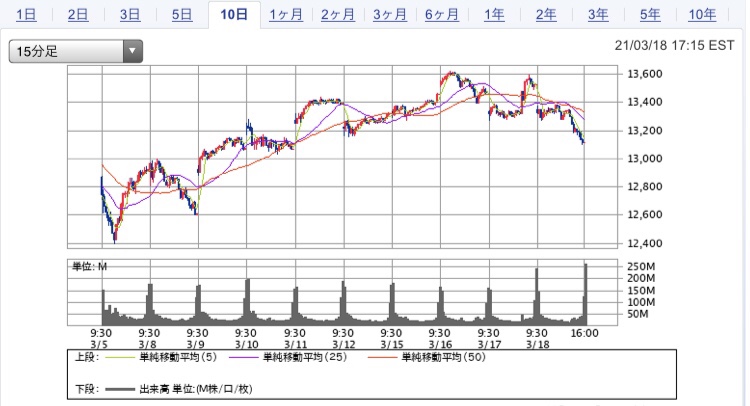Switch to the 3ヶ月 period tab
The image size is (750, 406).
(390, 15)
